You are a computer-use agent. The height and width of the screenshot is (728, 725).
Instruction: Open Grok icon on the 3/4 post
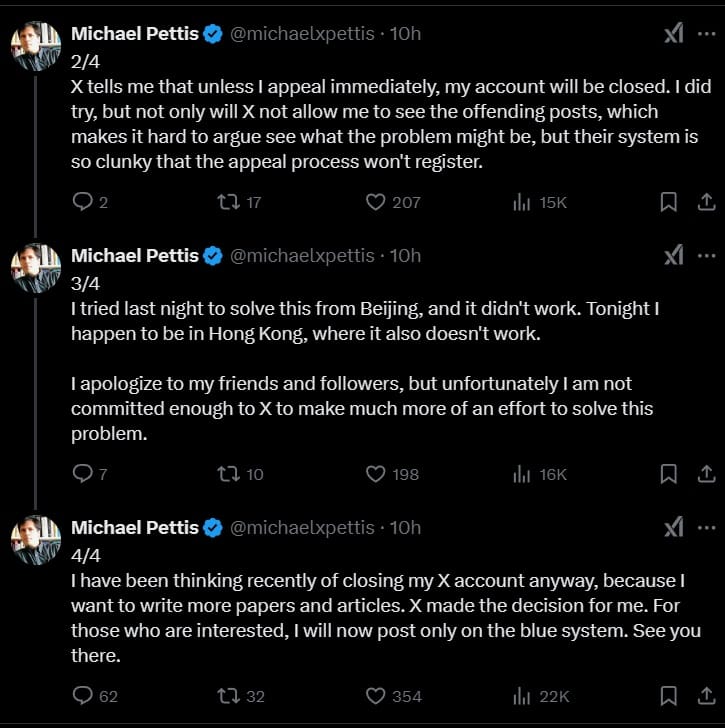[x=674, y=256]
